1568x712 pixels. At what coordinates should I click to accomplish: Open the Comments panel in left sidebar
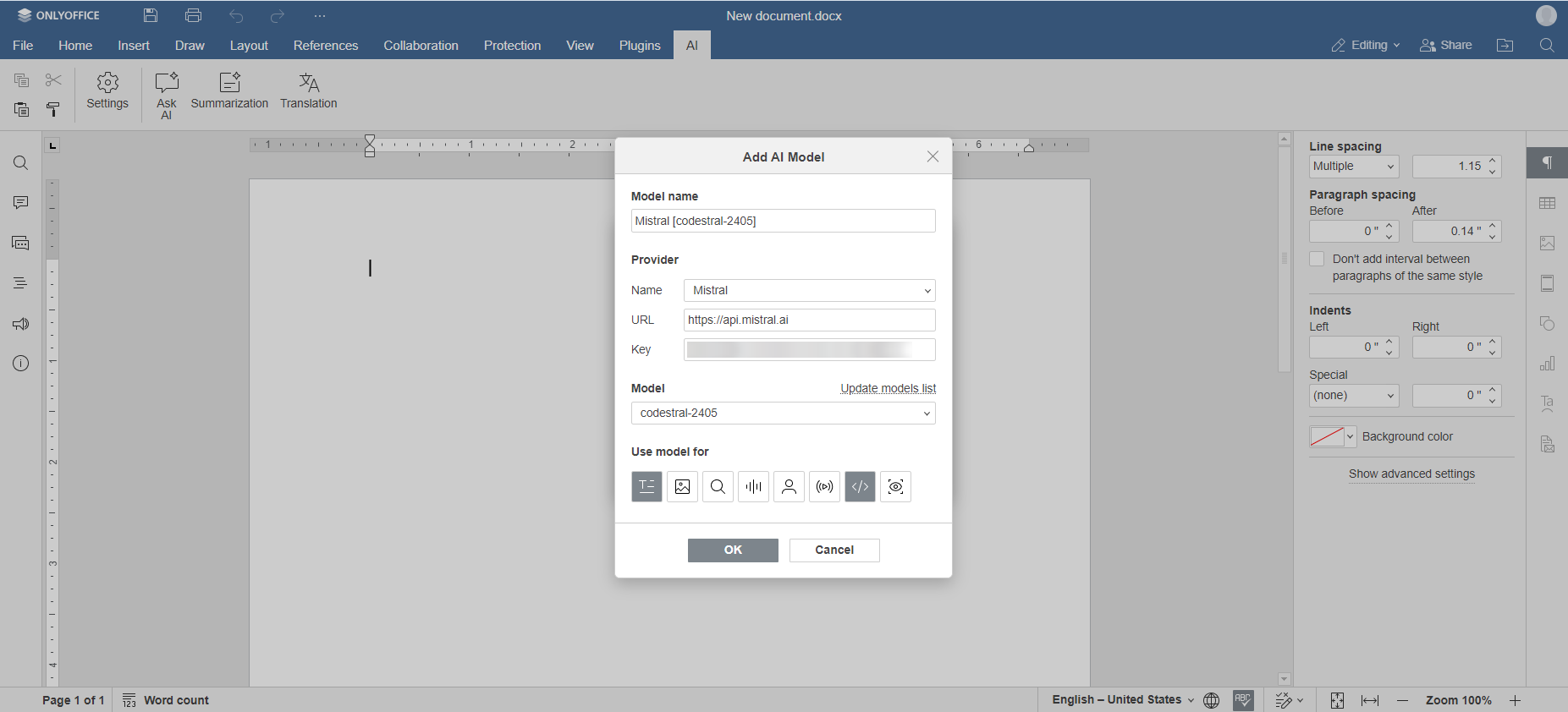tap(21, 203)
